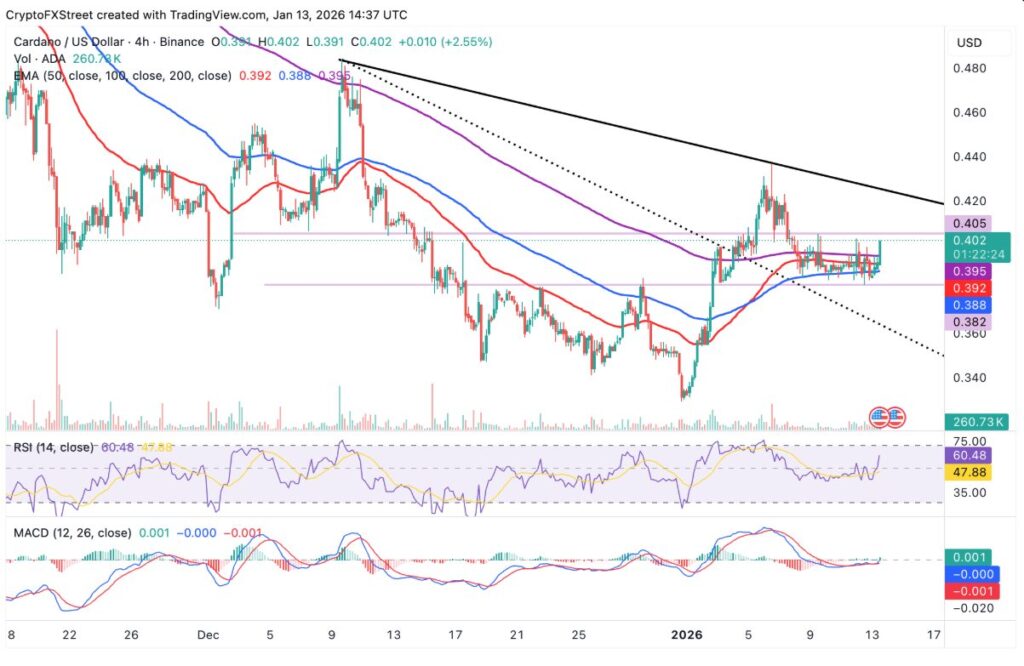Click the Dec label on the time axis

[208, 635]
